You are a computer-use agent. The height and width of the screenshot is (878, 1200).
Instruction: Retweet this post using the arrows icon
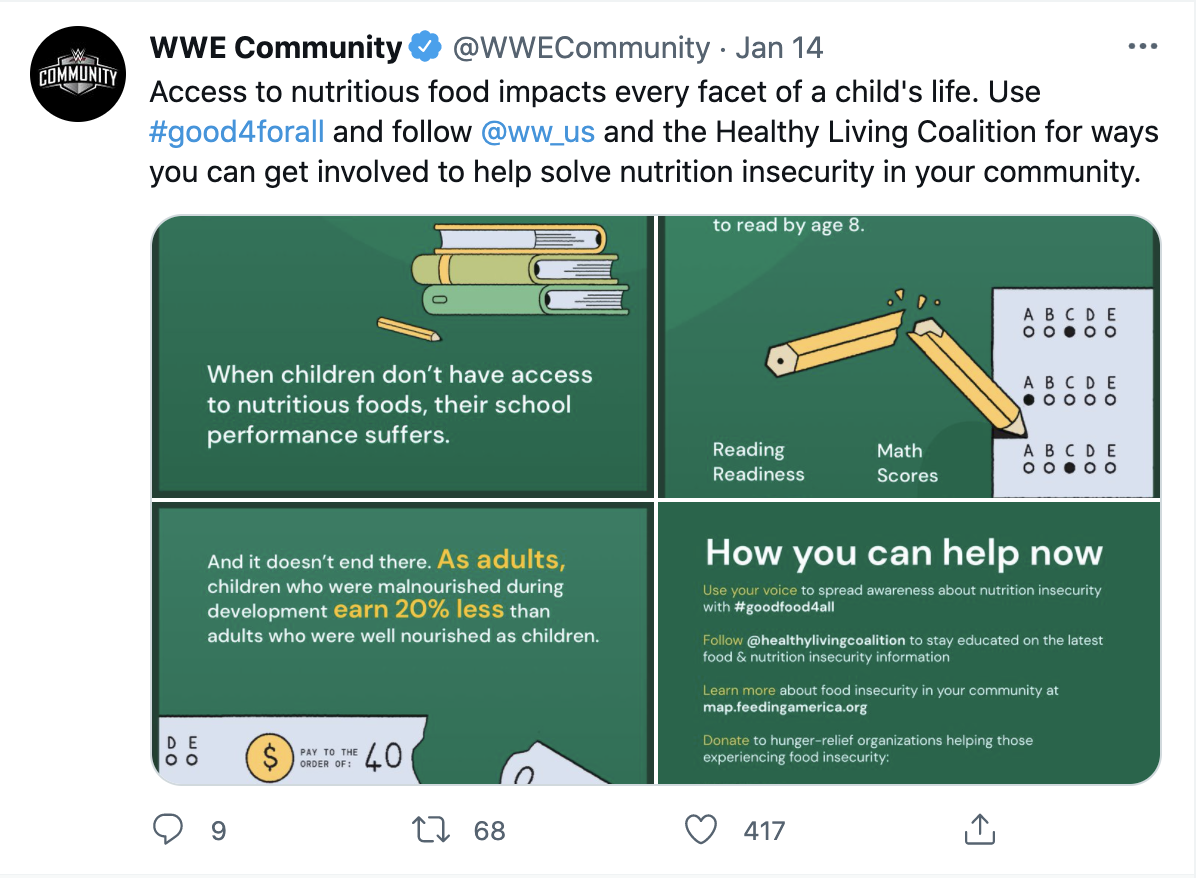pos(432,829)
